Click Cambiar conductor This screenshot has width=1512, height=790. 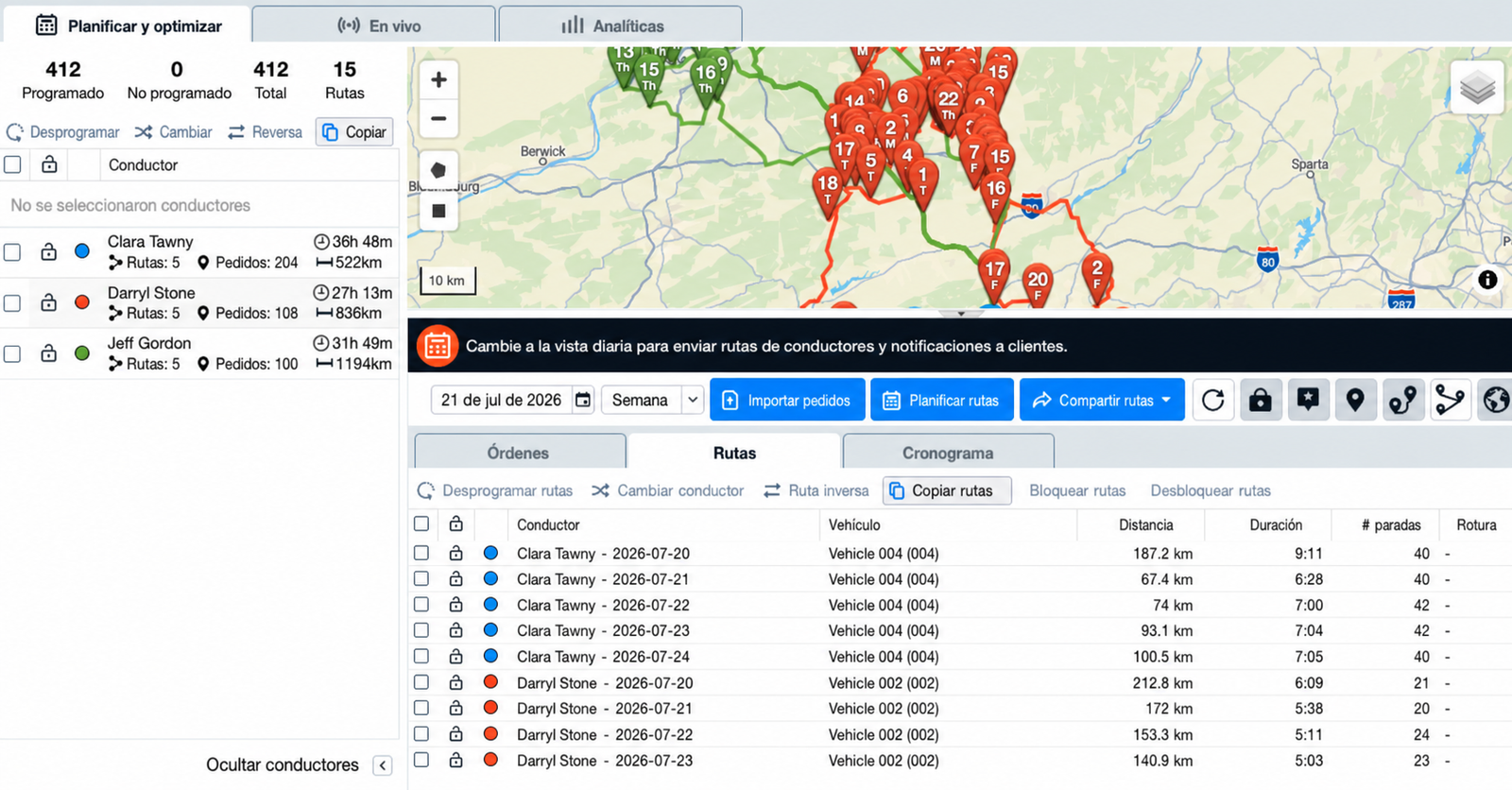coord(668,490)
